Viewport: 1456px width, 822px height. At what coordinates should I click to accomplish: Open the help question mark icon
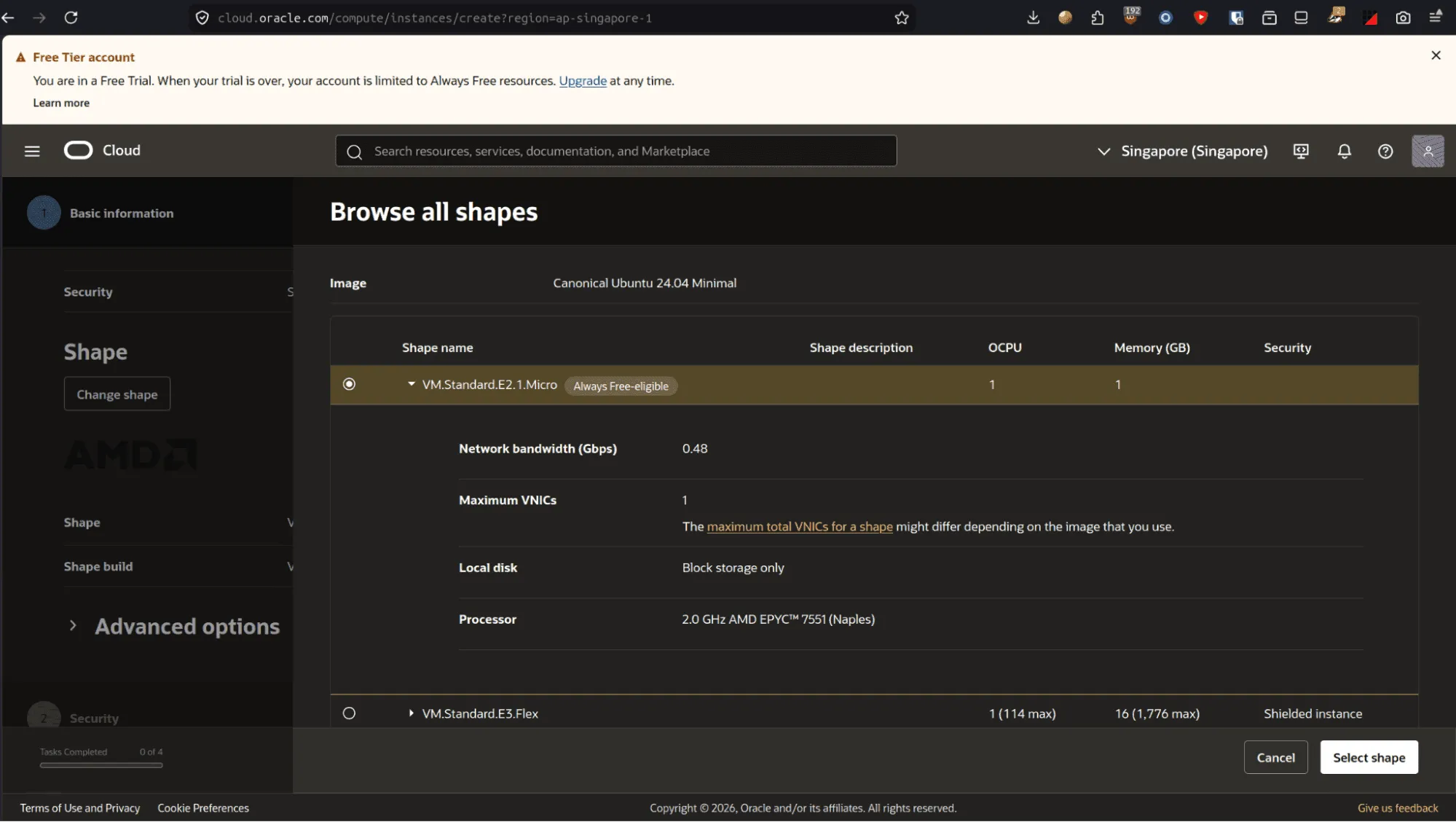pyautogui.click(x=1385, y=151)
